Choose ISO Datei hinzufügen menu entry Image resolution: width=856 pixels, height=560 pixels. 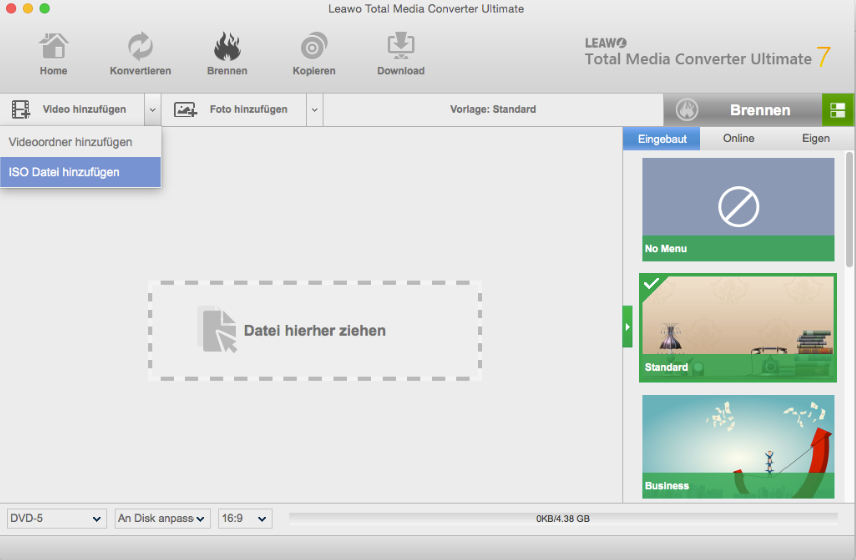pos(80,172)
